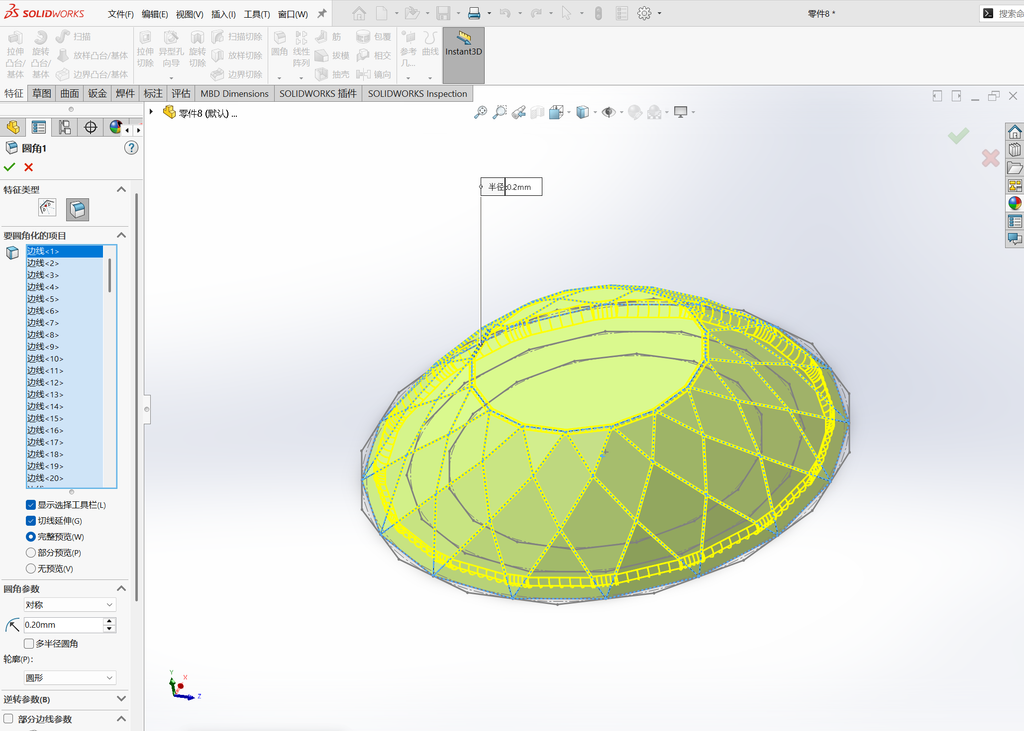Open the 文件(F) menu

pyautogui.click(x=121, y=14)
